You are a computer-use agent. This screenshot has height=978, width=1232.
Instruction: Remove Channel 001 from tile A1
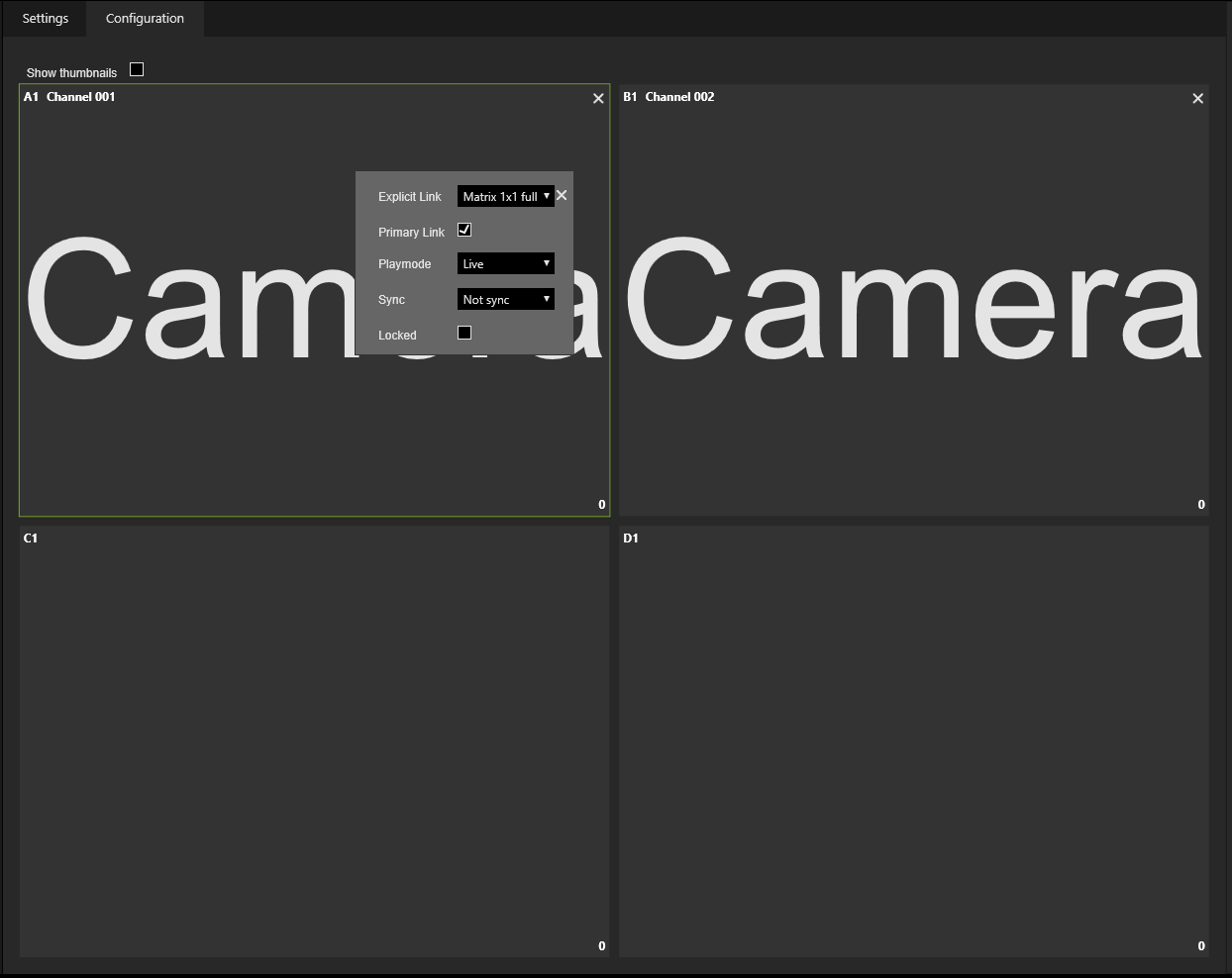coord(598,98)
